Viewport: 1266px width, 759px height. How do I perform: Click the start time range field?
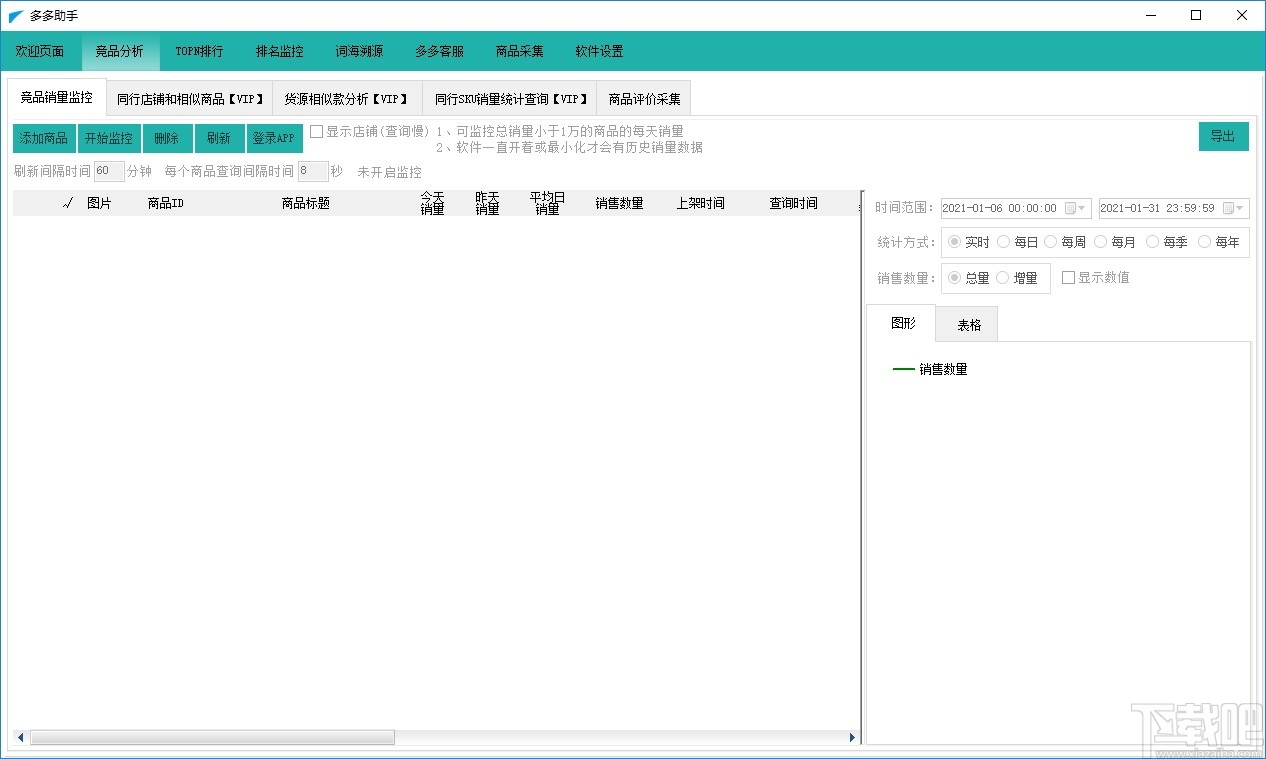1016,208
